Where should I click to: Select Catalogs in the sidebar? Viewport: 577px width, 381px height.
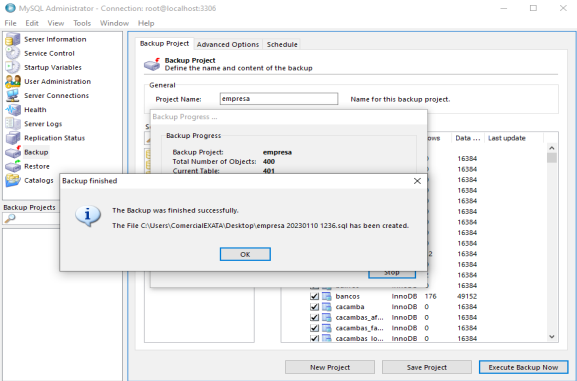click(x=39, y=180)
